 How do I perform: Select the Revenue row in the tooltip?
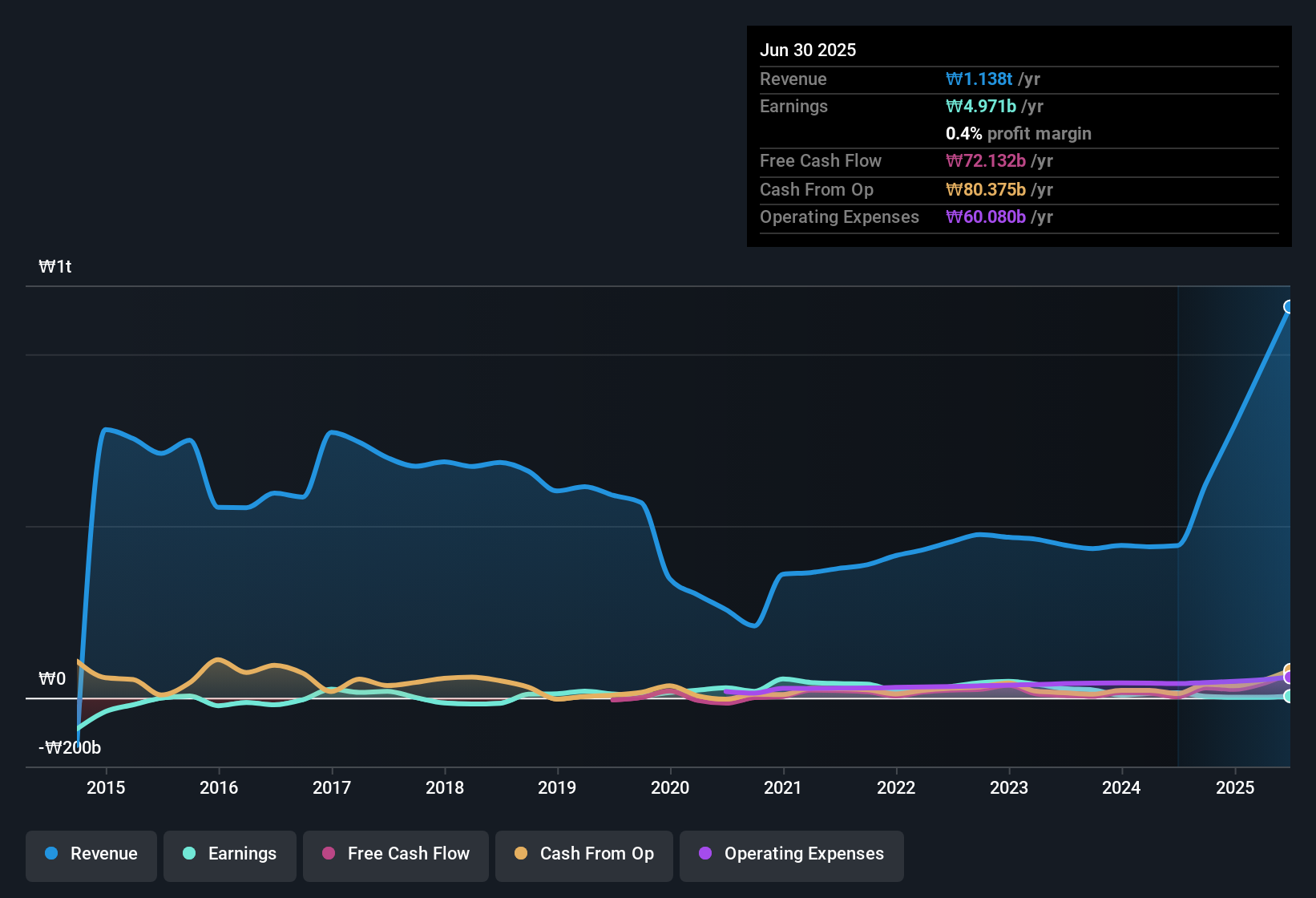click(1019, 79)
